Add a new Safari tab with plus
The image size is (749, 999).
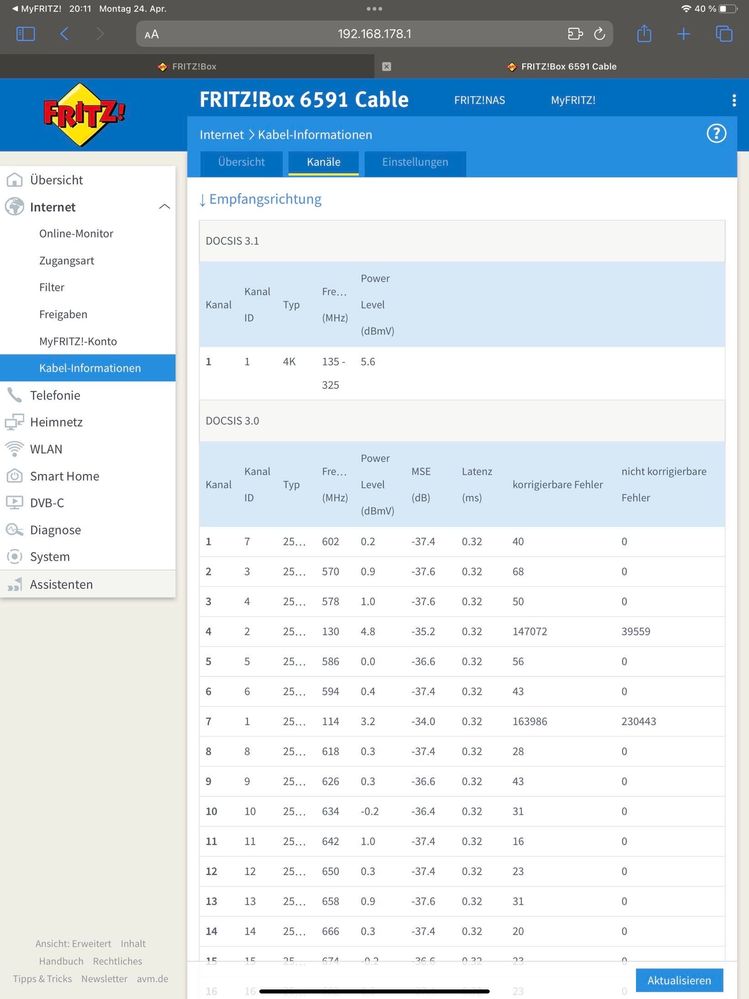[x=683, y=34]
